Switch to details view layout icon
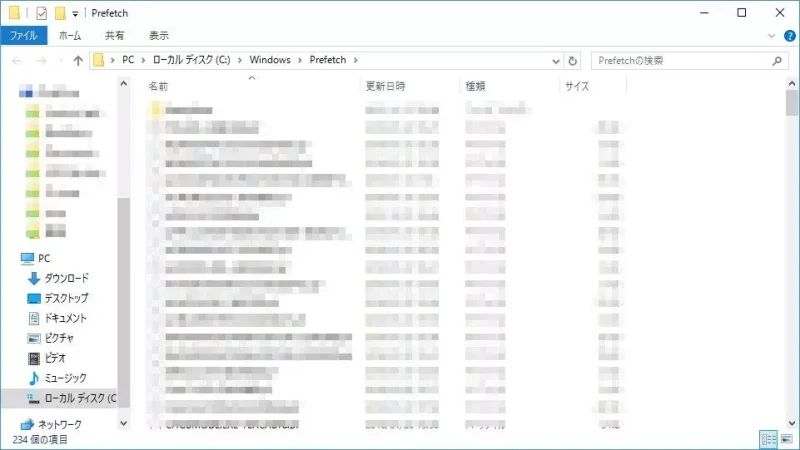The image size is (800, 450). [x=768, y=439]
